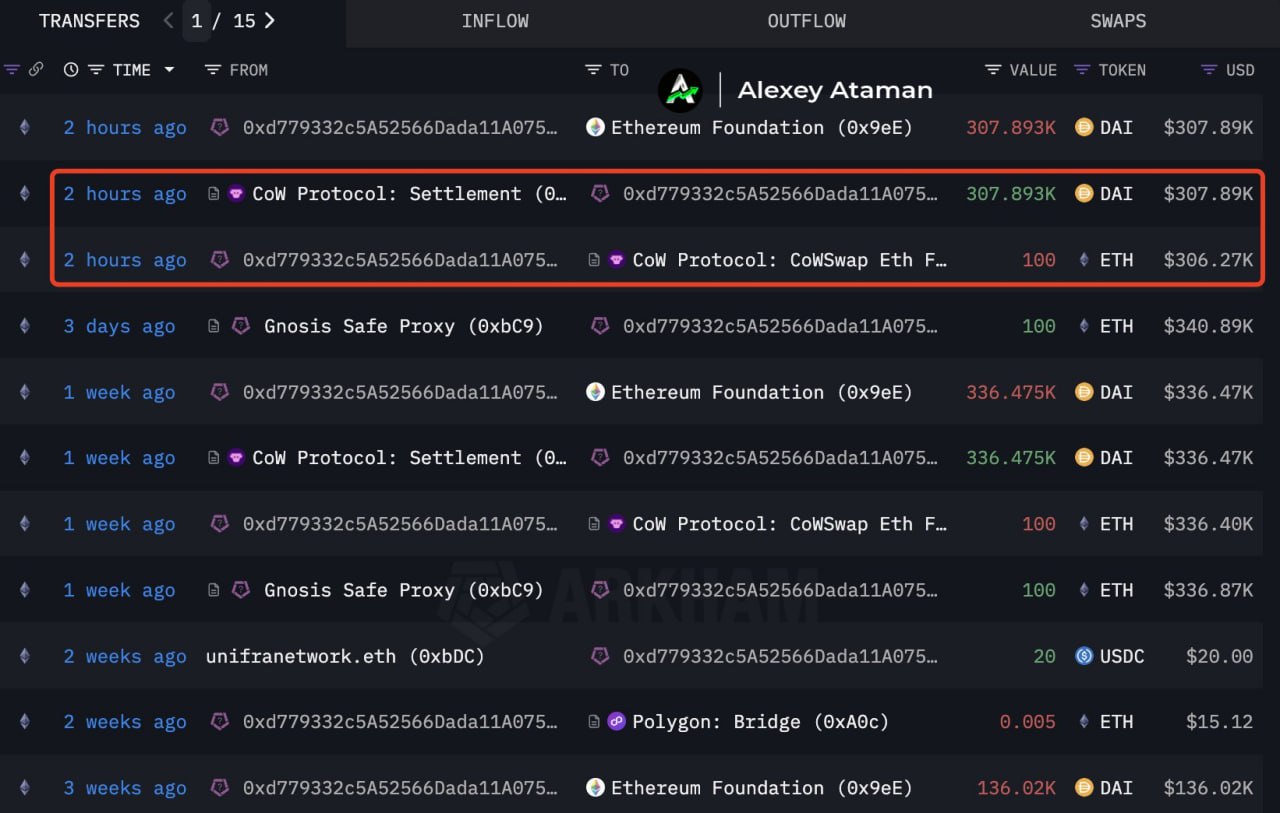Click the purple chain filter icon in header
The height and width of the screenshot is (813, 1280).
tap(12, 70)
